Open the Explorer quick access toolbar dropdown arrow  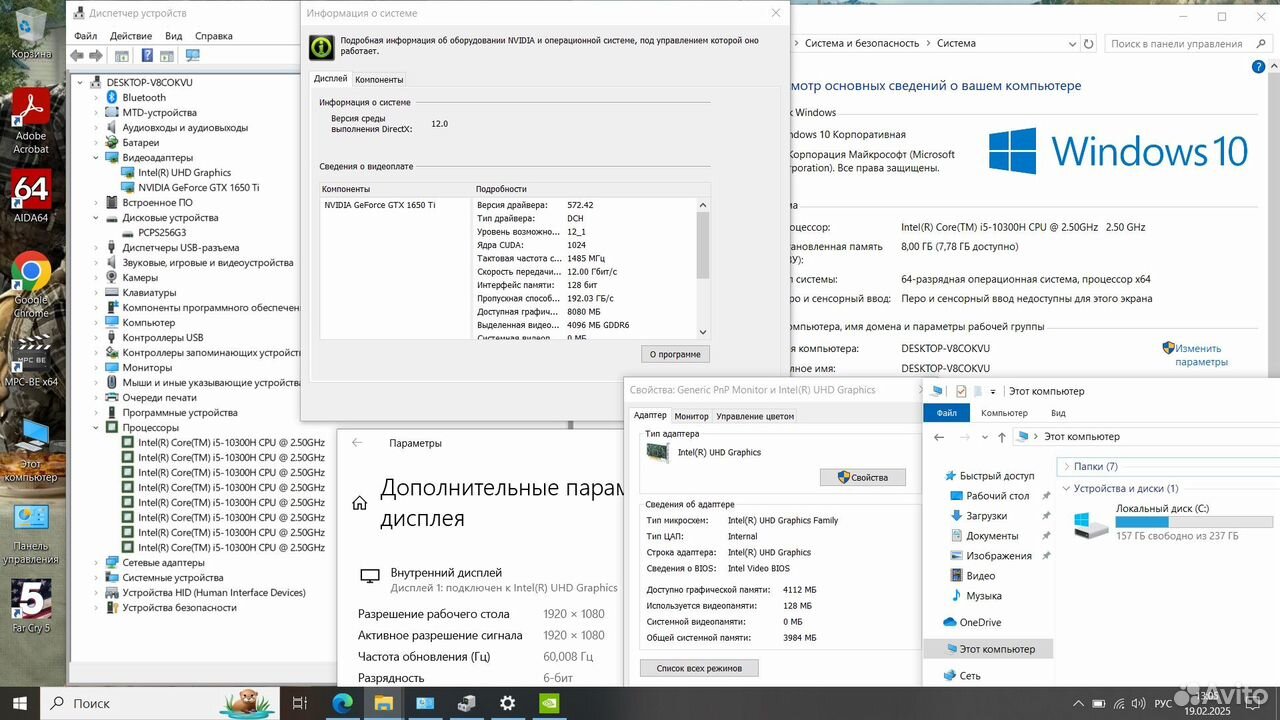[x=992, y=391]
